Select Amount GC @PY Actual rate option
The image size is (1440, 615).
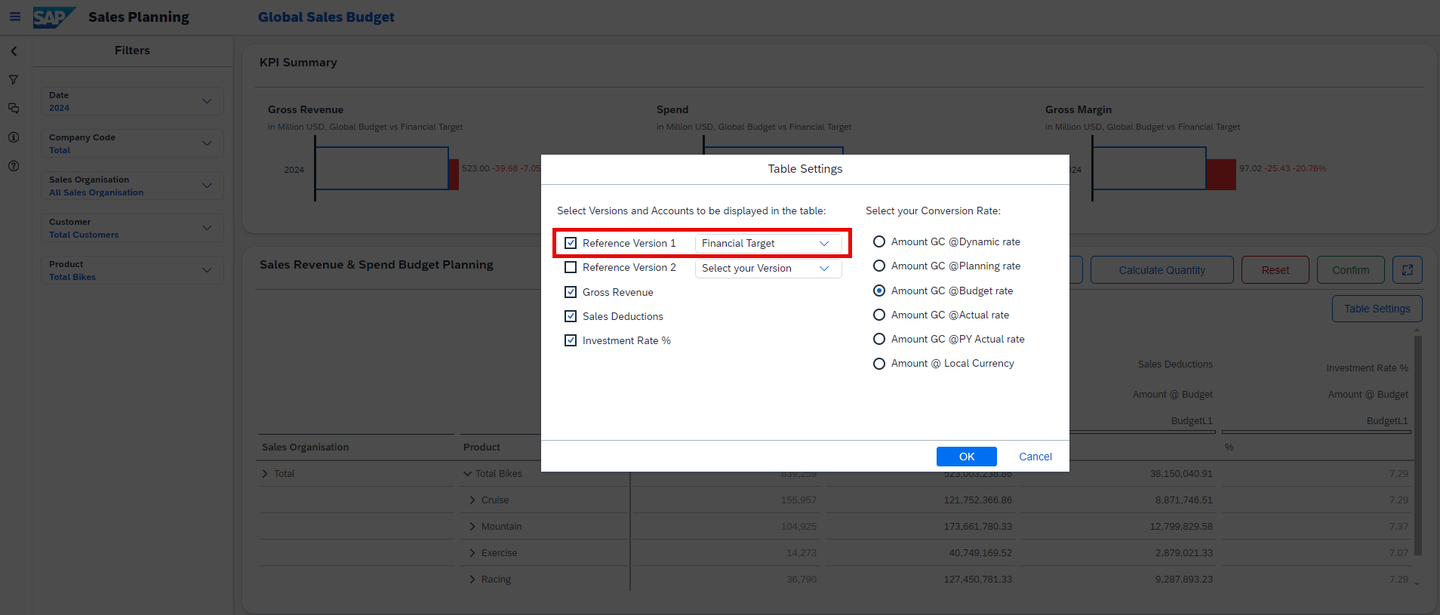[880, 339]
